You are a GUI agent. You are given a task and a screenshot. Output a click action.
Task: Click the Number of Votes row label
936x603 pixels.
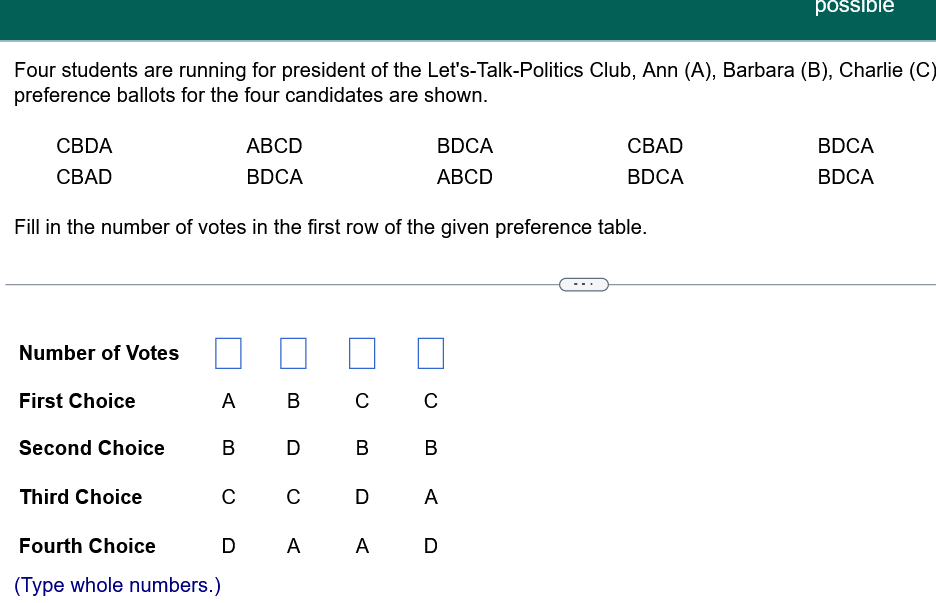point(98,353)
